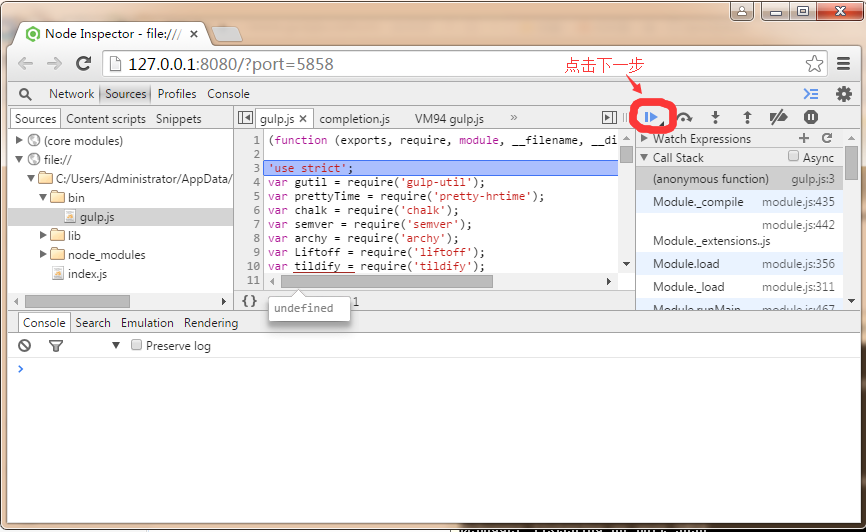The height and width of the screenshot is (532, 866).
Task: Refresh watch expressions
Action: click(x=827, y=138)
